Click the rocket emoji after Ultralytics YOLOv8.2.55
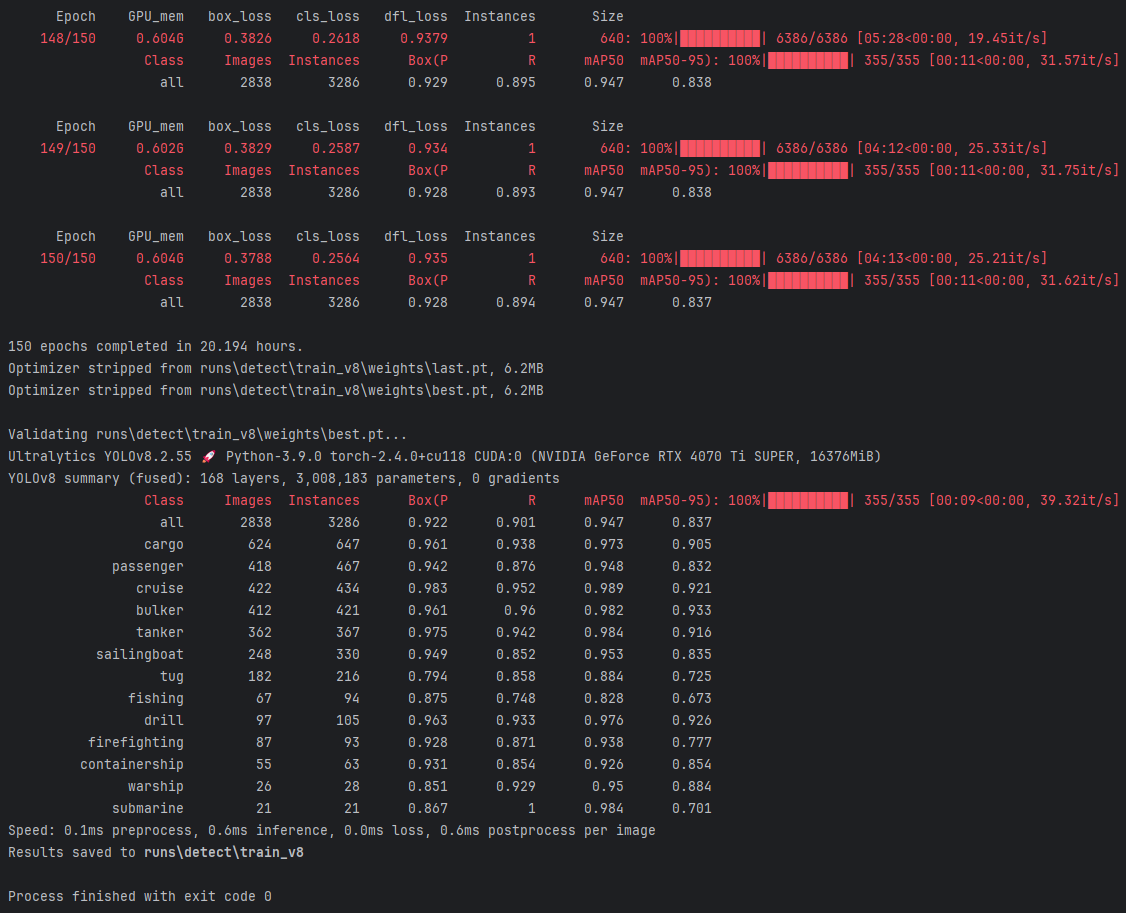The height and width of the screenshot is (913, 1126). pos(208,457)
